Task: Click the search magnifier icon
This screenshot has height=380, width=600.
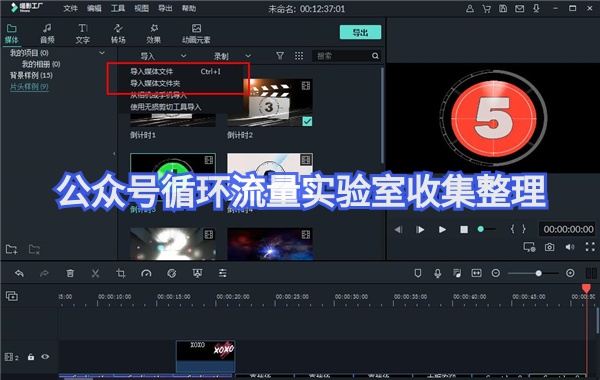Action: coord(375,56)
